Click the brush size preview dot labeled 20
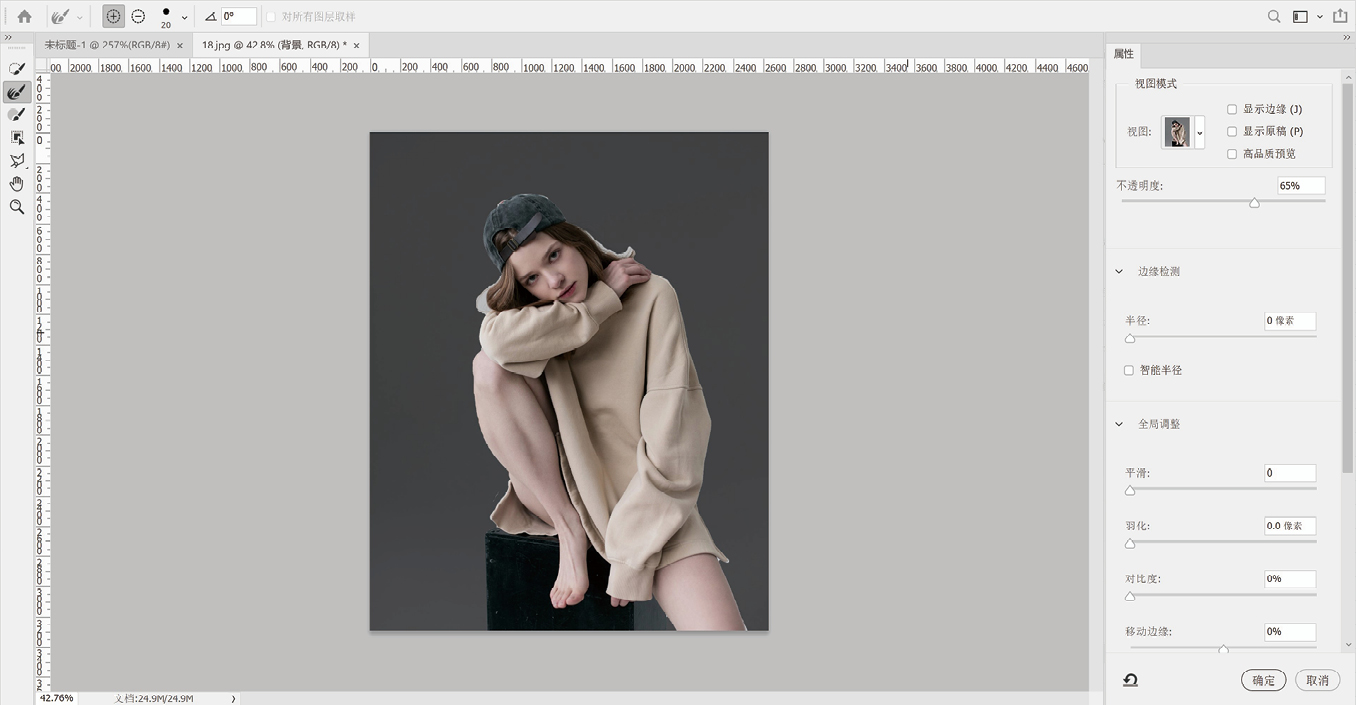 coord(166,13)
